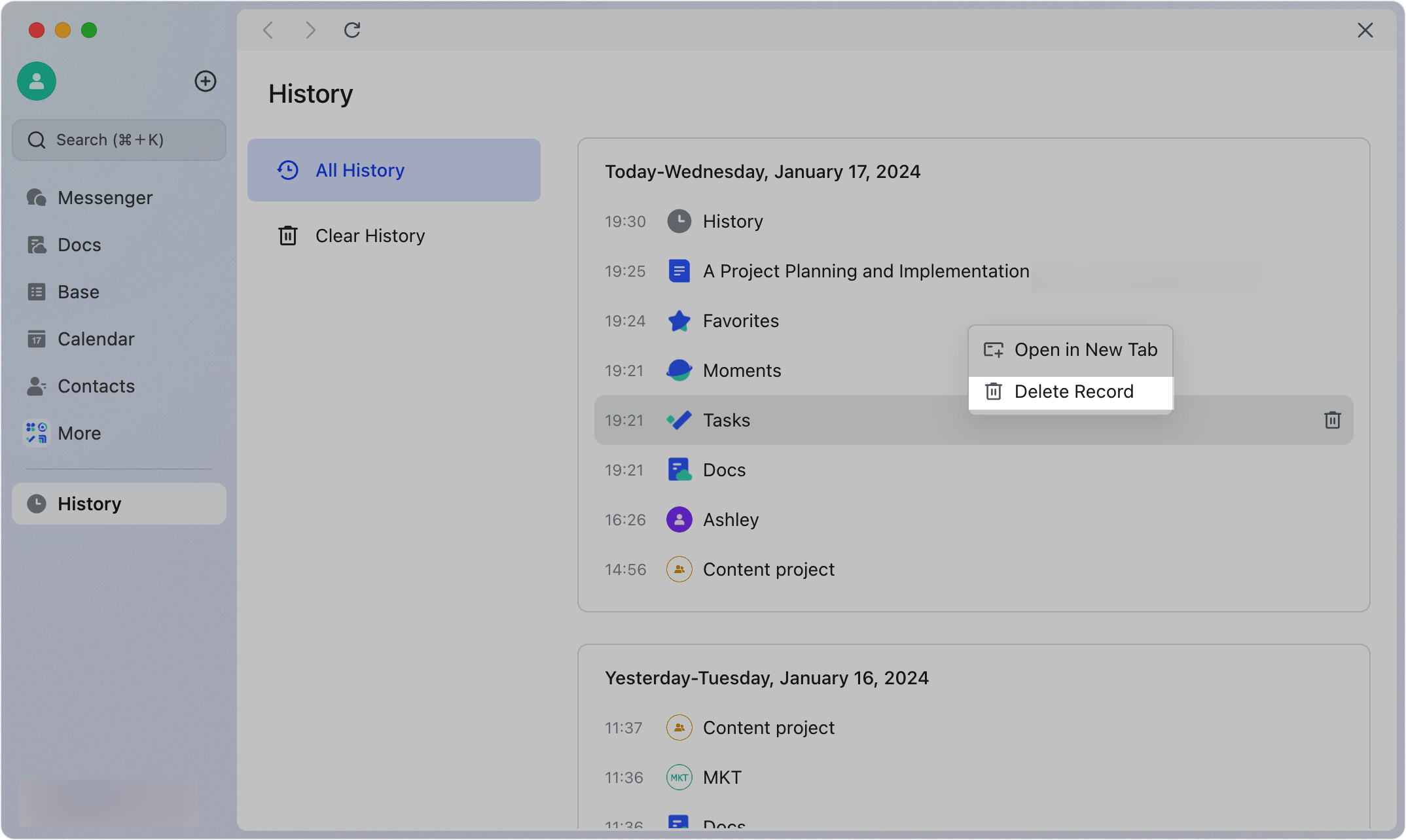Screen dimensions: 1406x840
Task: Open the Base app
Action: coord(79,291)
